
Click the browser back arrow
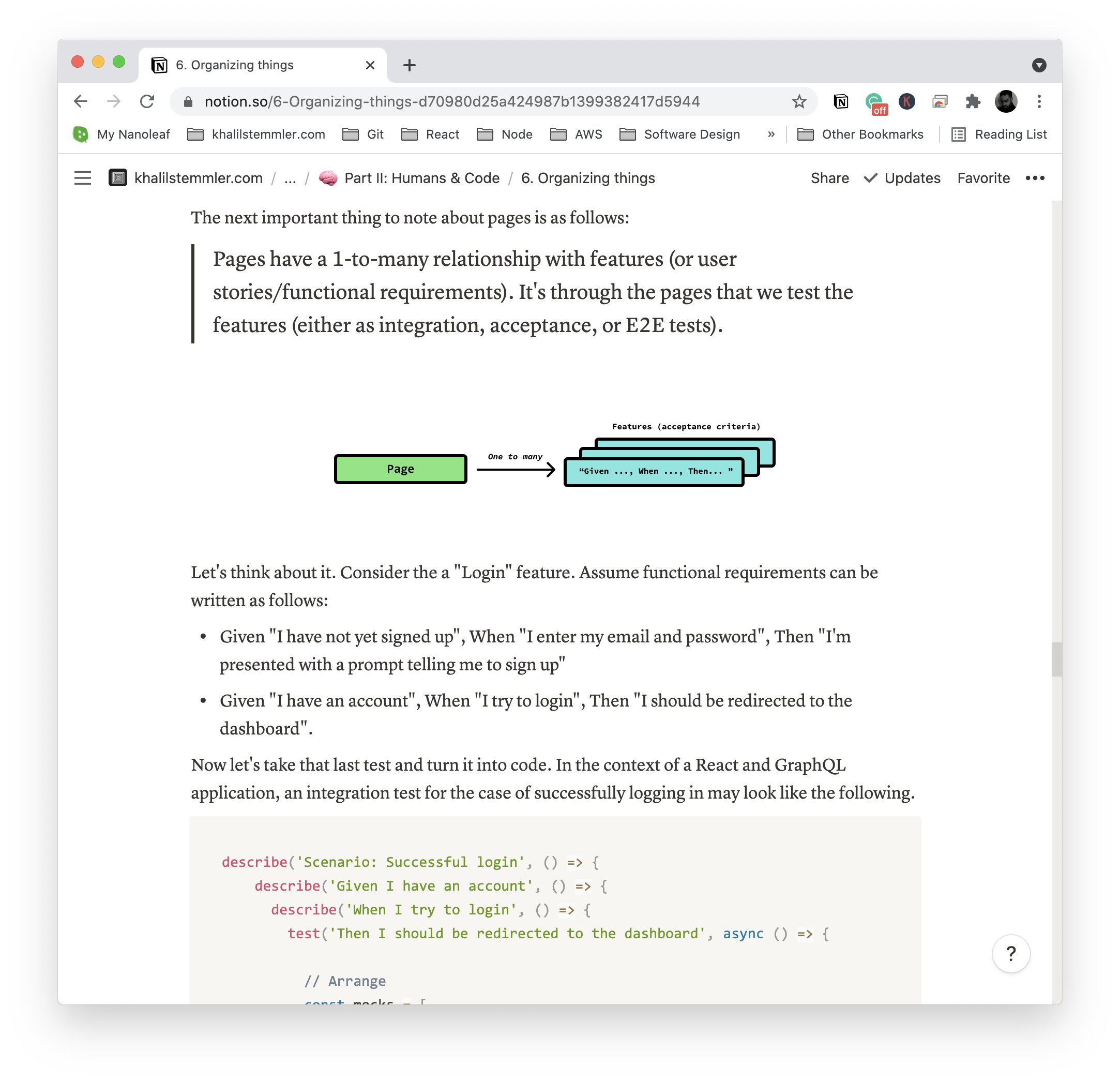pyautogui.click(x=81, y=102)
